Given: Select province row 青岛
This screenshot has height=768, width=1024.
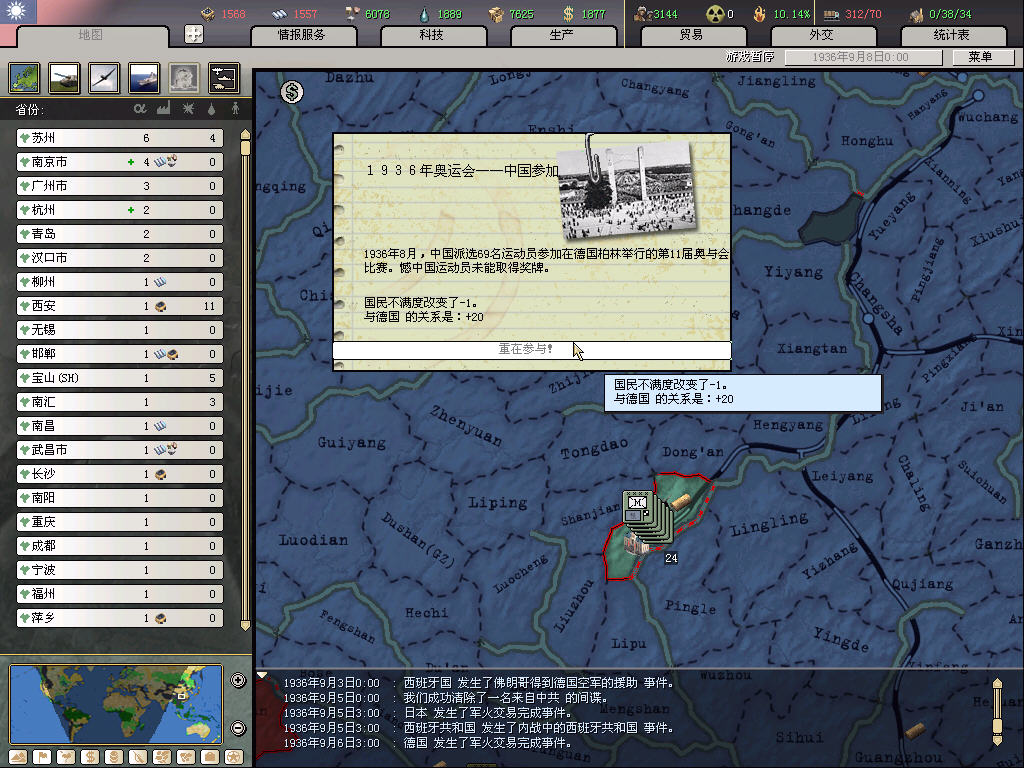Looking at the screenshot, I should pyautogui.click(x=120, y=234).
